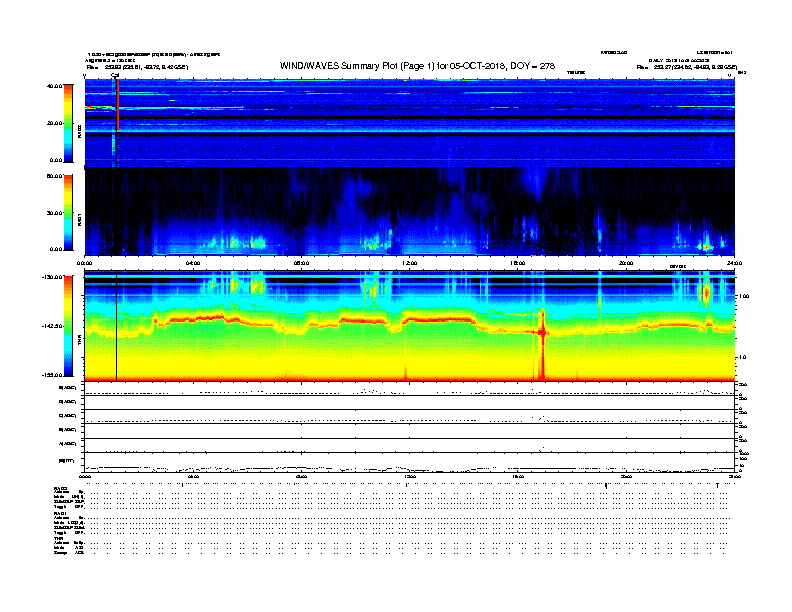The height and width of the screenshot is (612, 792).
Task: Click the 12:00 tick below RAD1 spectrogram
Action: [x=410, y=263]
